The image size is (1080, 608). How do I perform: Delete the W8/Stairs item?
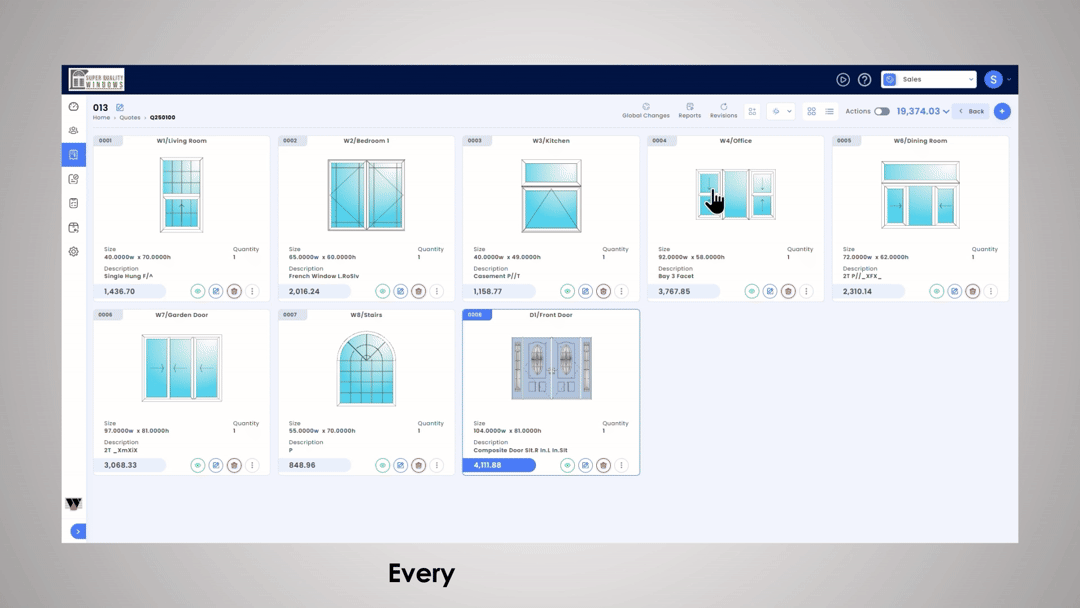tap(419, 465)
